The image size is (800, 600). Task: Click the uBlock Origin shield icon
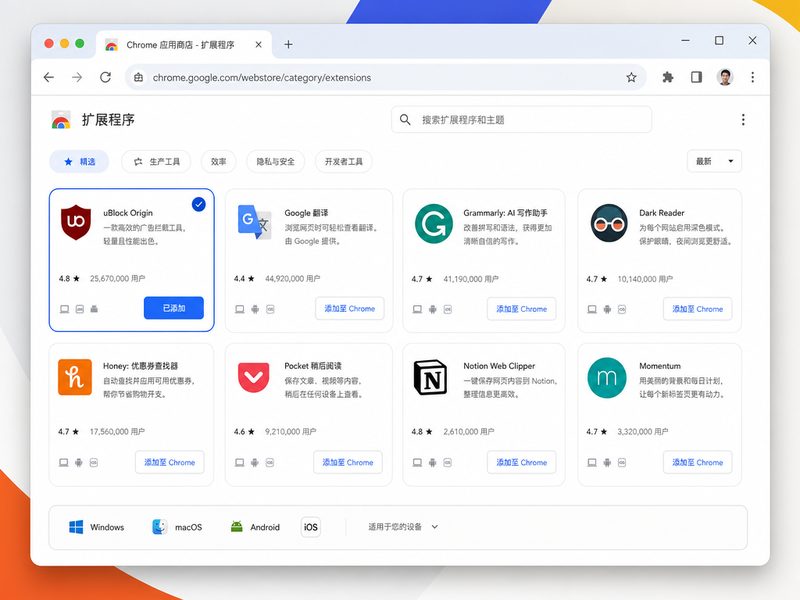pos(76,222)
